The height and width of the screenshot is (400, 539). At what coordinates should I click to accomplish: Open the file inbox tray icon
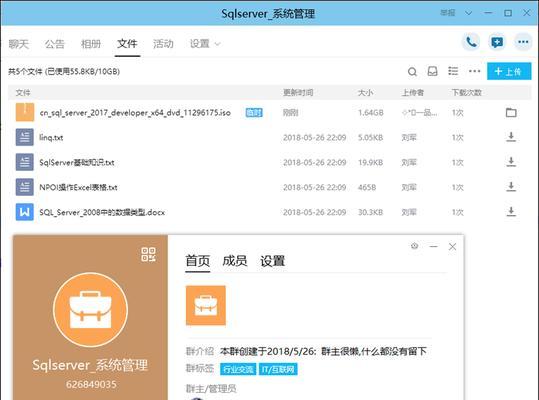[x=432, y=71]
